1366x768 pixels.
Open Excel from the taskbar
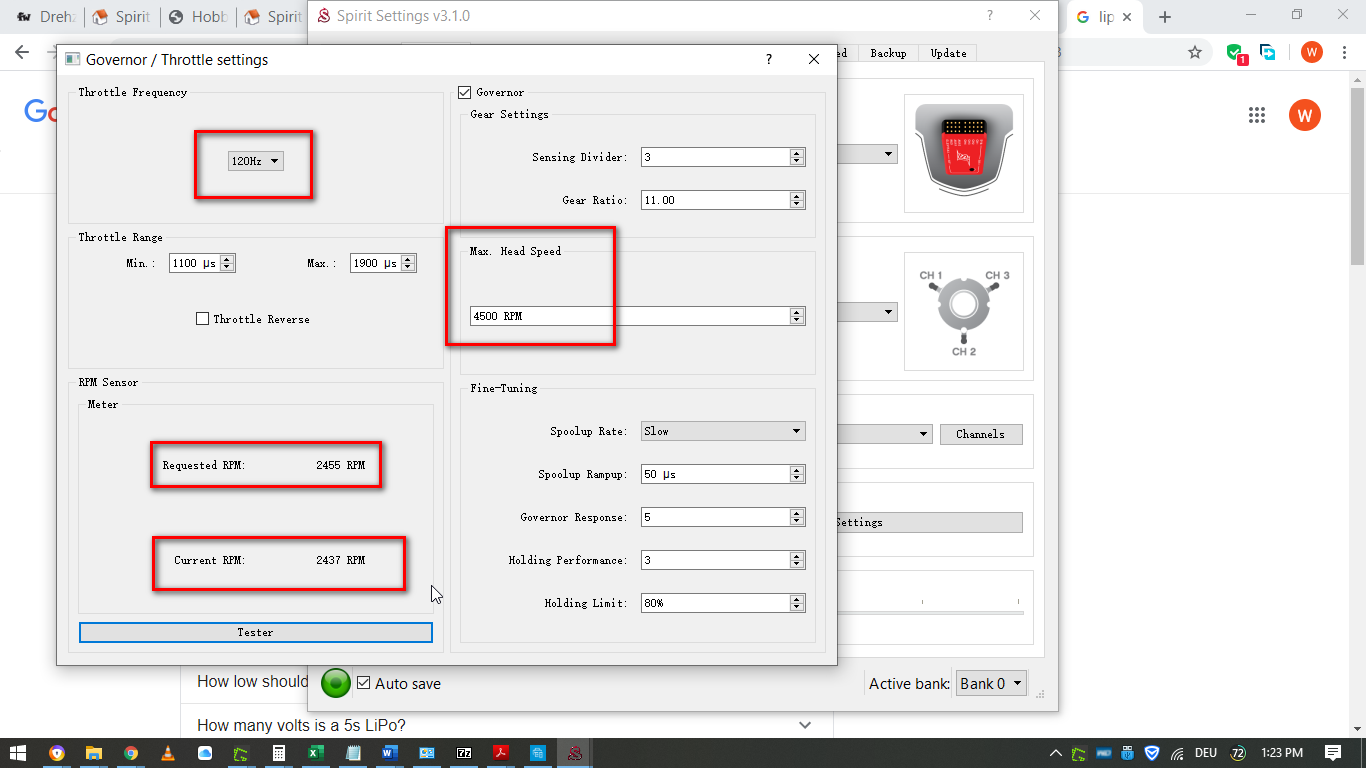[313, 753]
